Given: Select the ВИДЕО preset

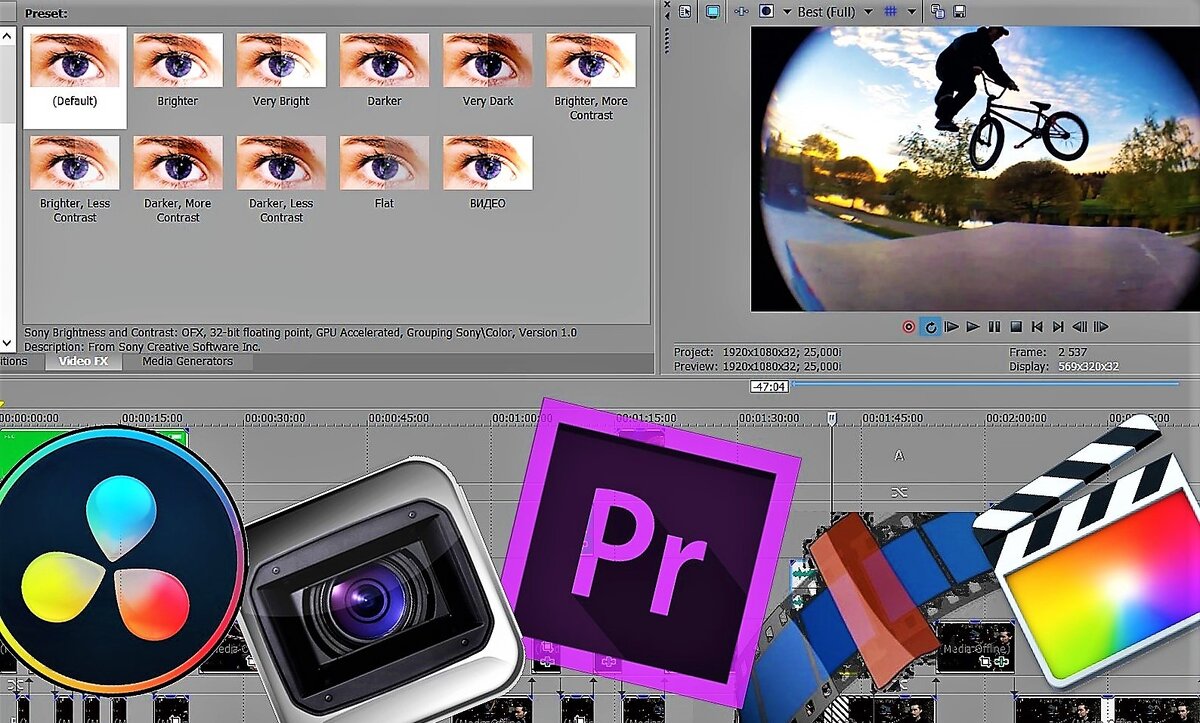Looking at the screenshot, I should coord(488,172).
